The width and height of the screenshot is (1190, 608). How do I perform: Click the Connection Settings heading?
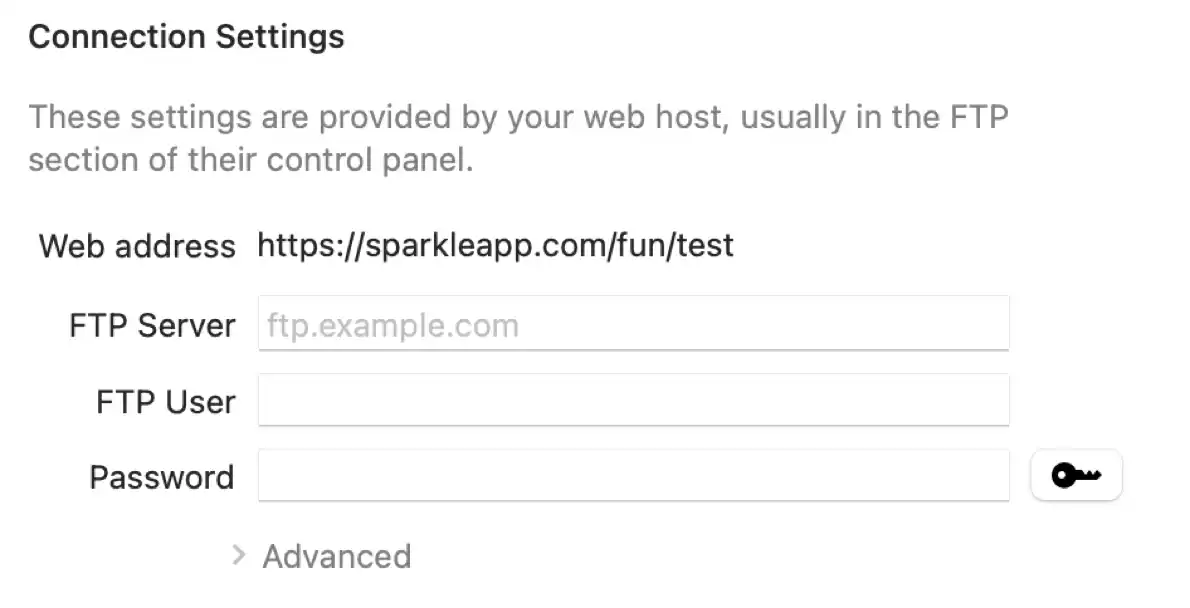point(186,37)
